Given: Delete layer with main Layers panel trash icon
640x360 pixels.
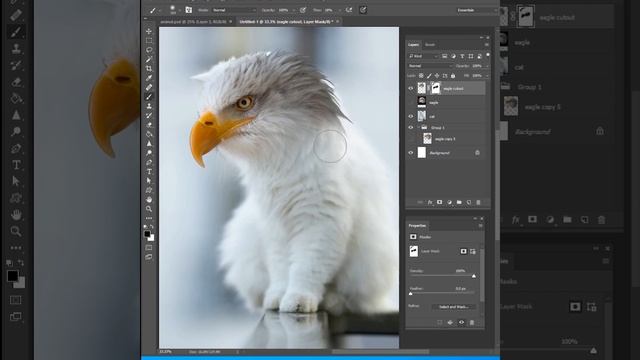Looking at the screenshot, I should [x=478, y=202].
